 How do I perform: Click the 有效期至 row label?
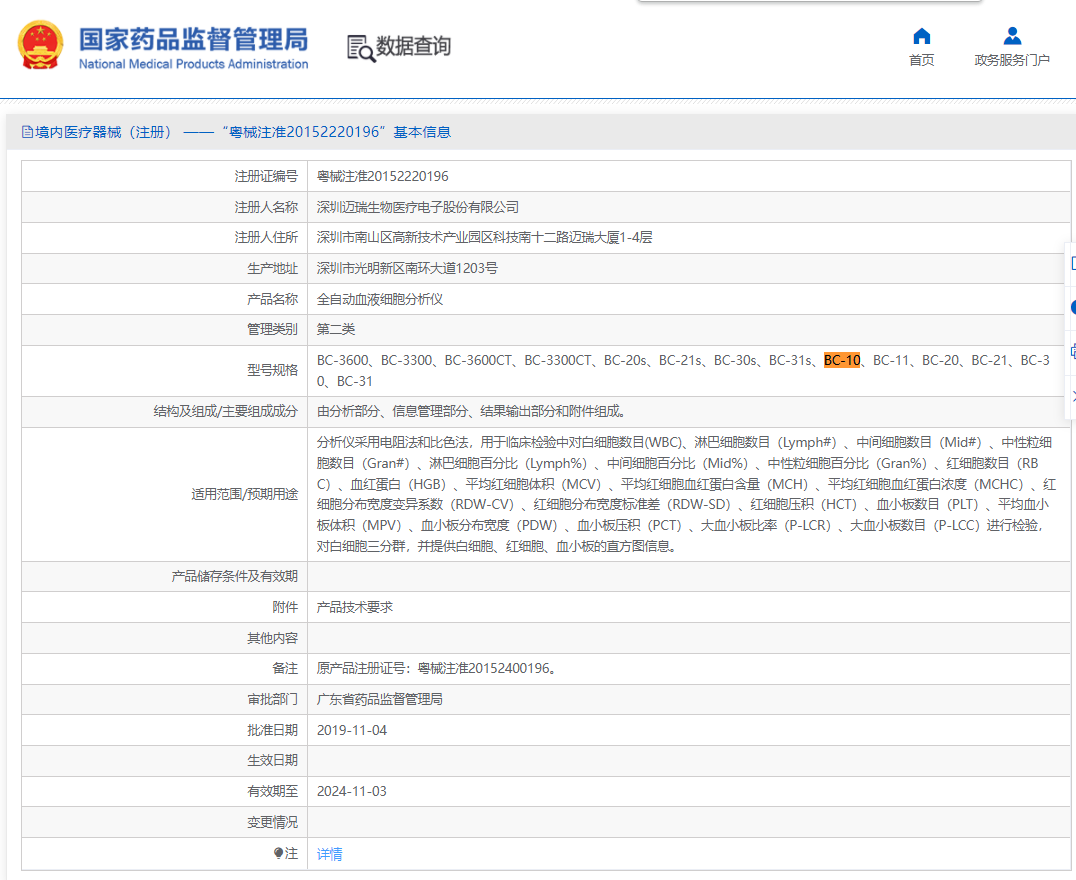(x=272, y=791)
